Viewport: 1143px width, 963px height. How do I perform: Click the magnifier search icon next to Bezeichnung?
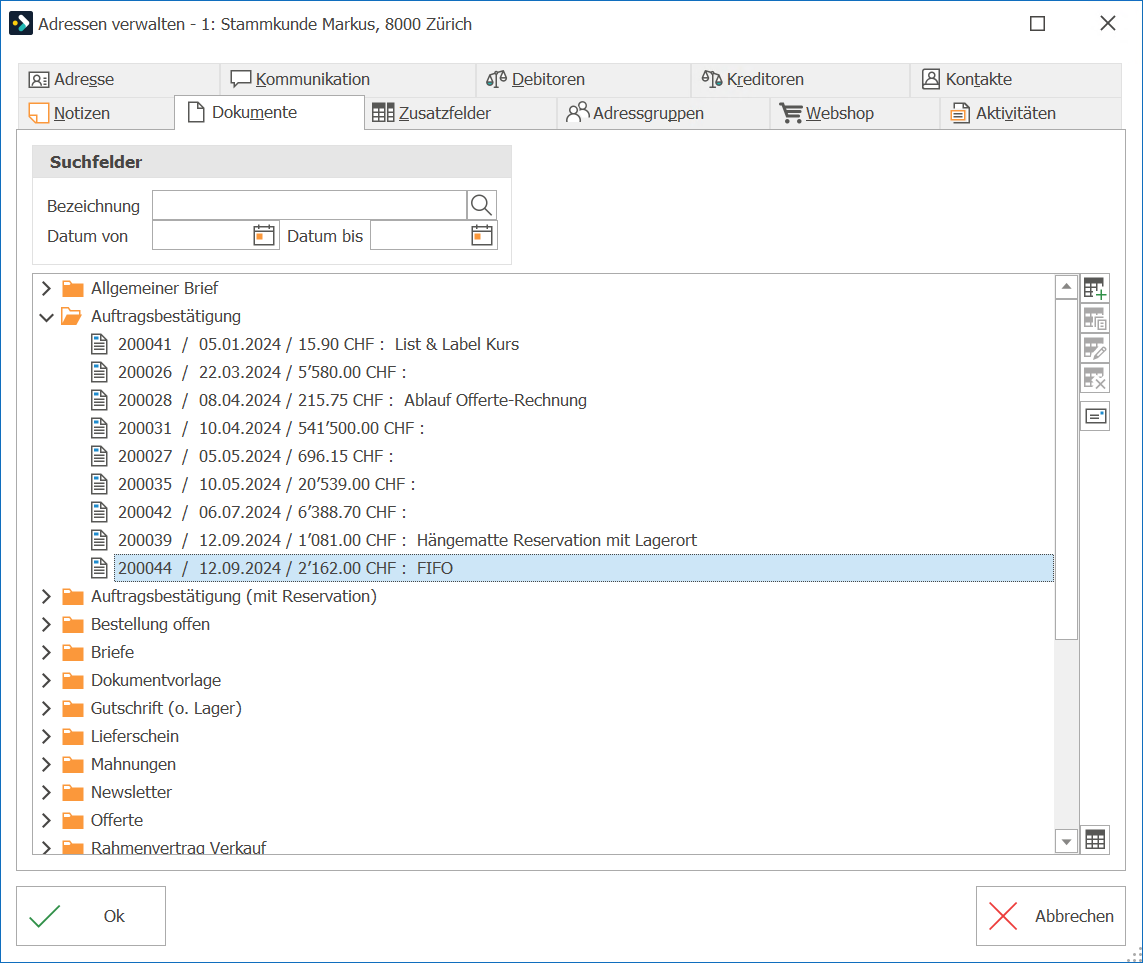pyautogui.click(x=481, y=206)
